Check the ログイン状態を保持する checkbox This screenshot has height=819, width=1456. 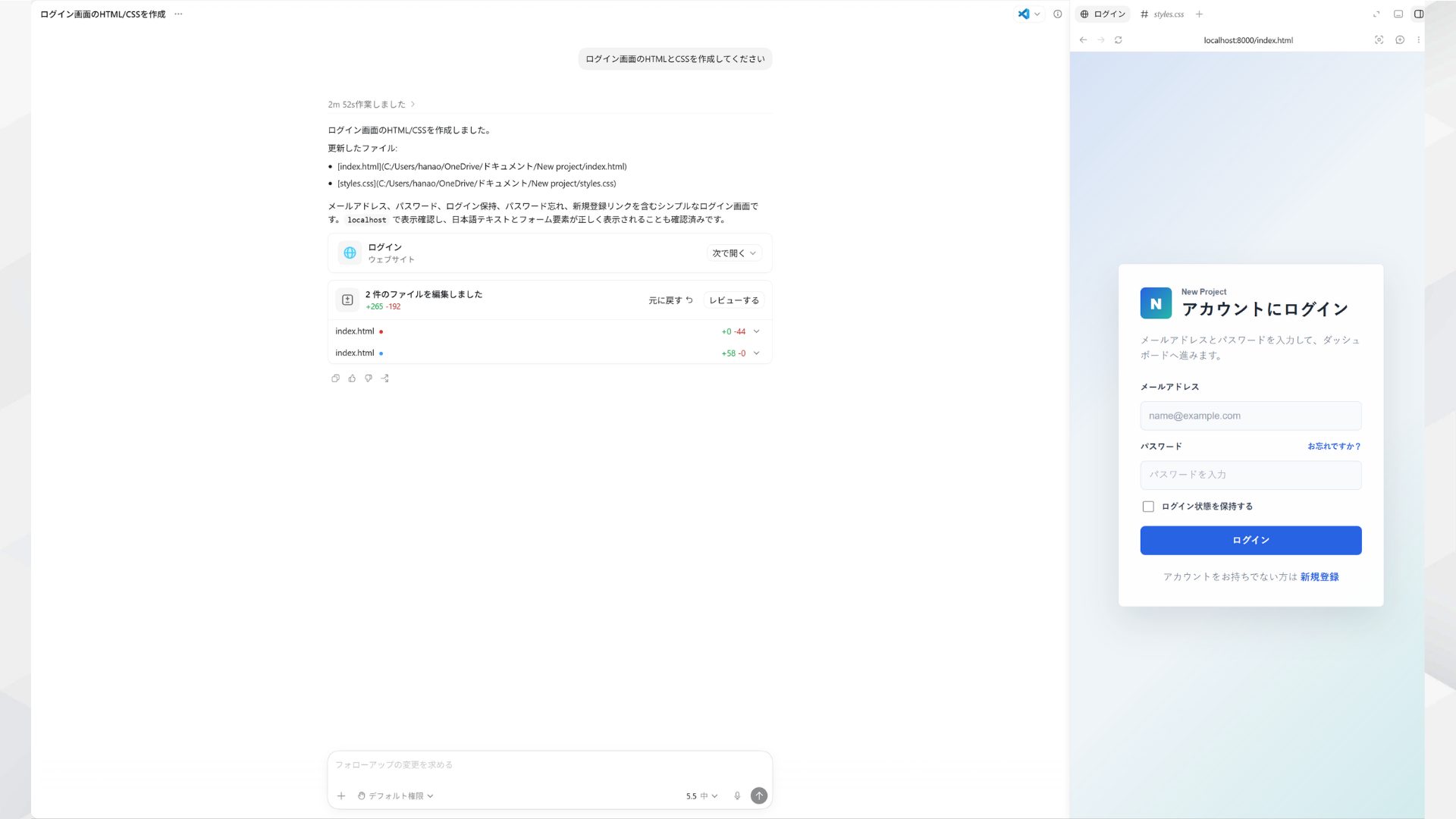[1148, 507]
